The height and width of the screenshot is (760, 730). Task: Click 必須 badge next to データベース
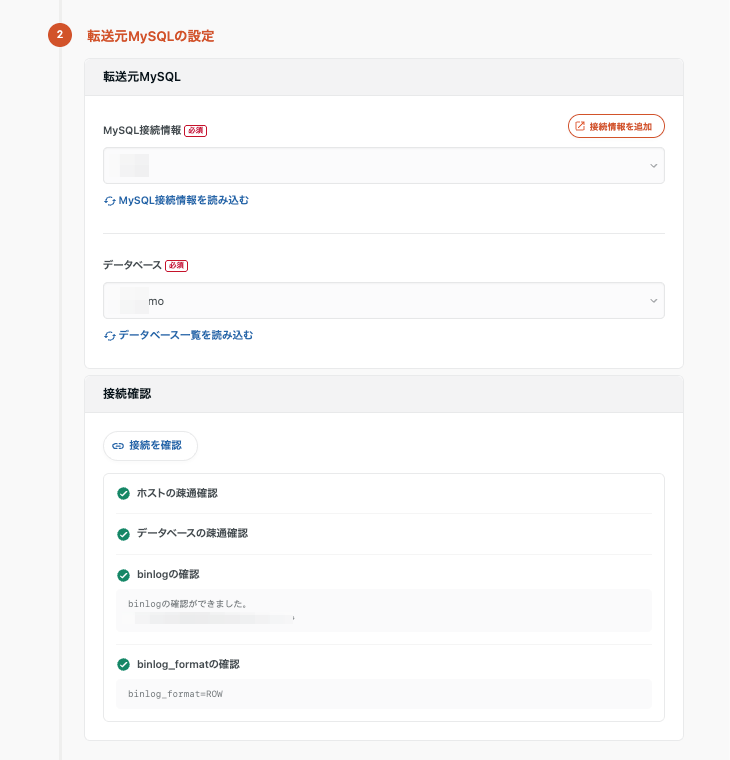tap(176, 266)
